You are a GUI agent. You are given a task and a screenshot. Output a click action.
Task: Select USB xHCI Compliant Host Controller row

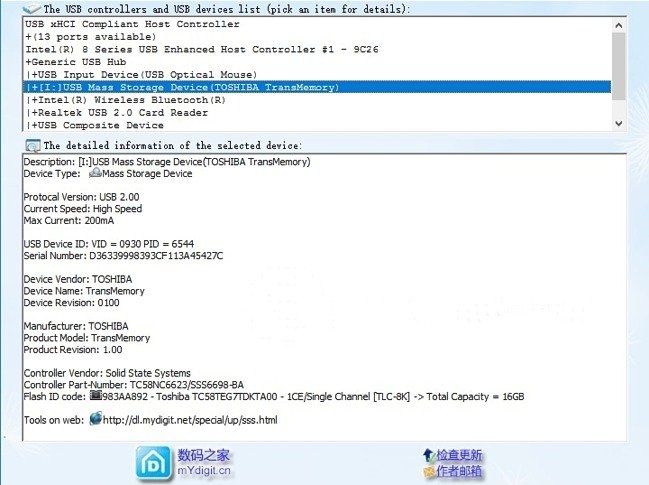pos(317,24)
